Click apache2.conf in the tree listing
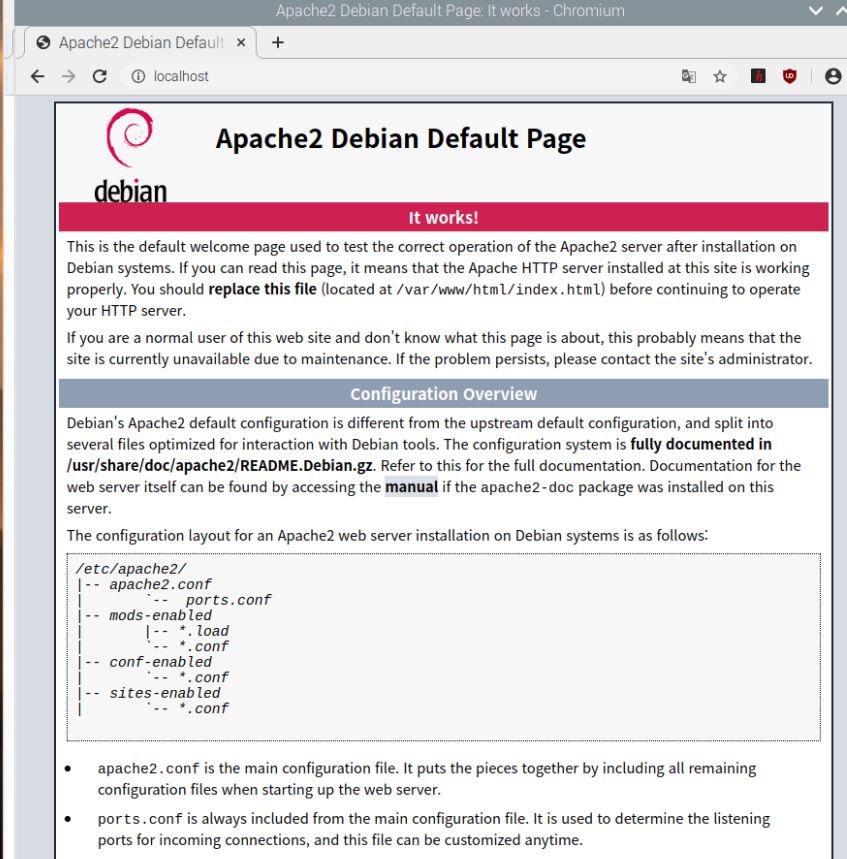847x859 pixels. click(x=160, y=585)
